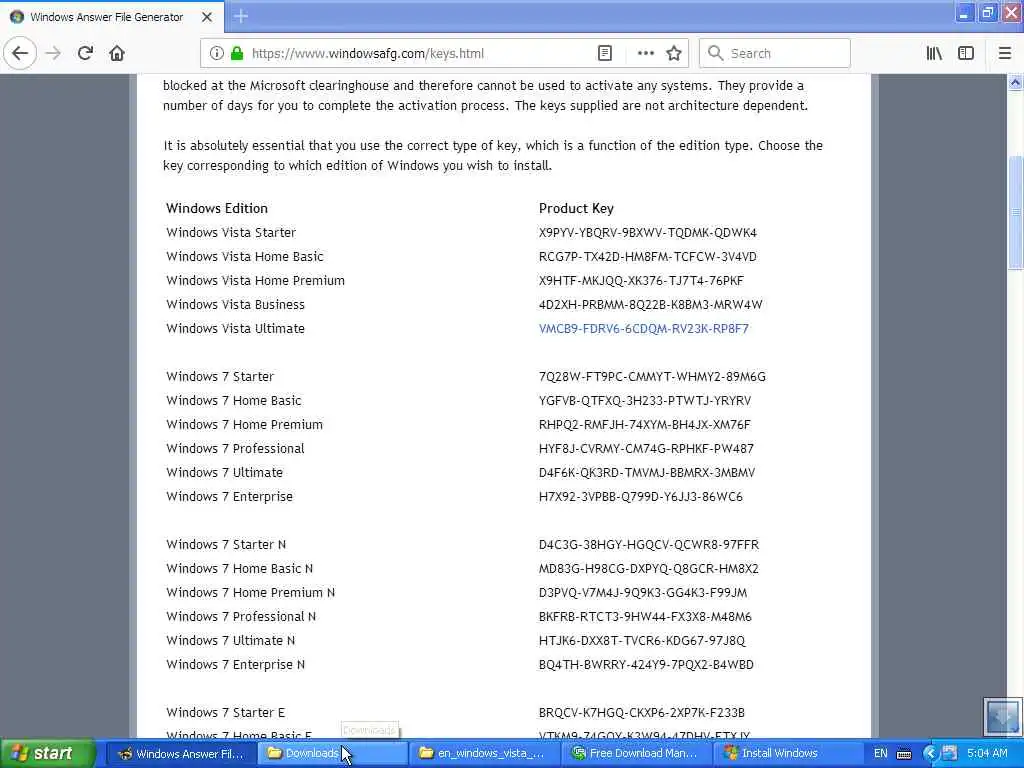Image resolution: width=1024 pixels, height=768 pixels.
Task: Select the Windows Answer File Generator tab
Action: [x=112, y=17]
